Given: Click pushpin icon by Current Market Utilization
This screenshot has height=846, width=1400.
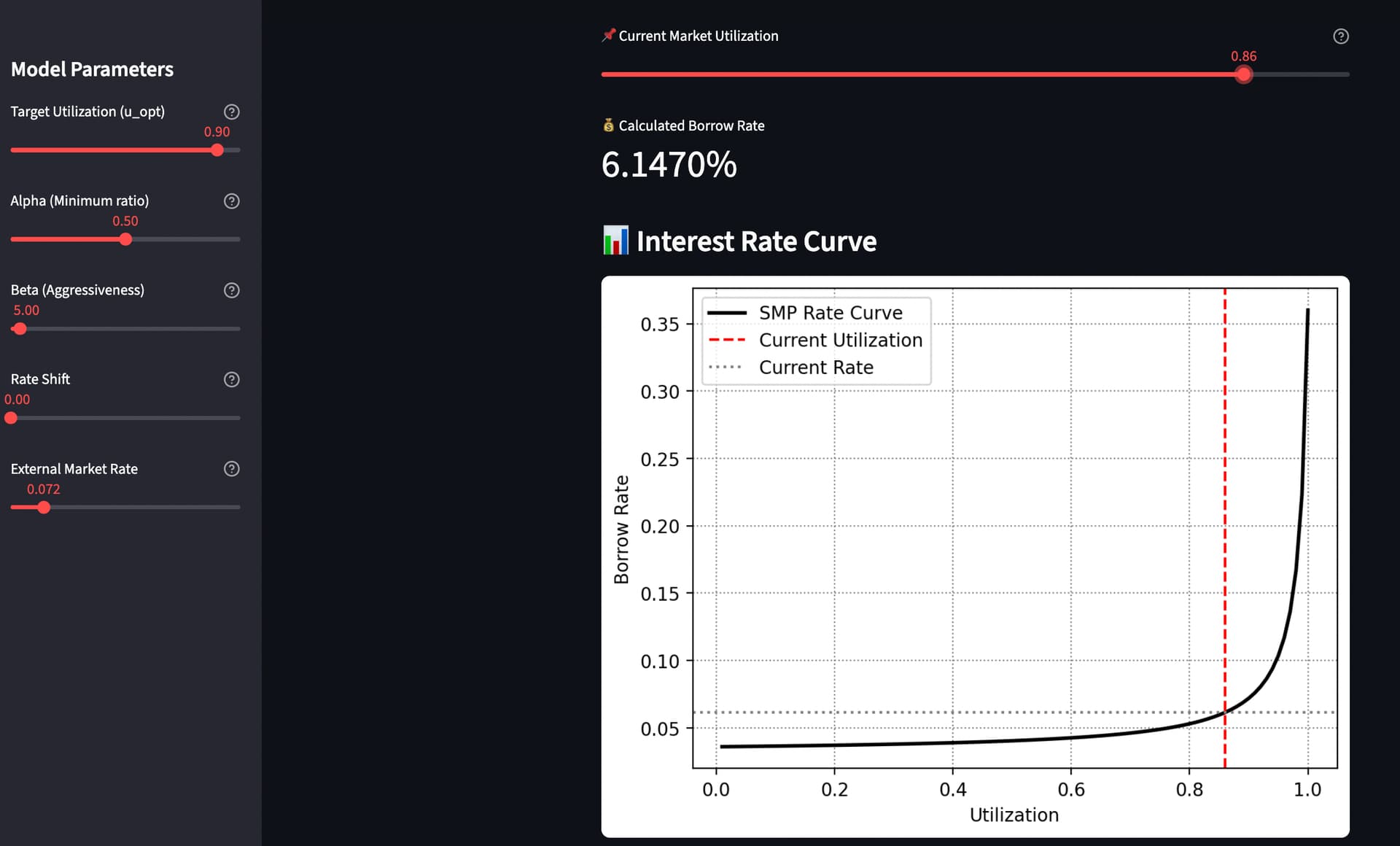Looking at the screenshot, I should [x=608, y=35].
